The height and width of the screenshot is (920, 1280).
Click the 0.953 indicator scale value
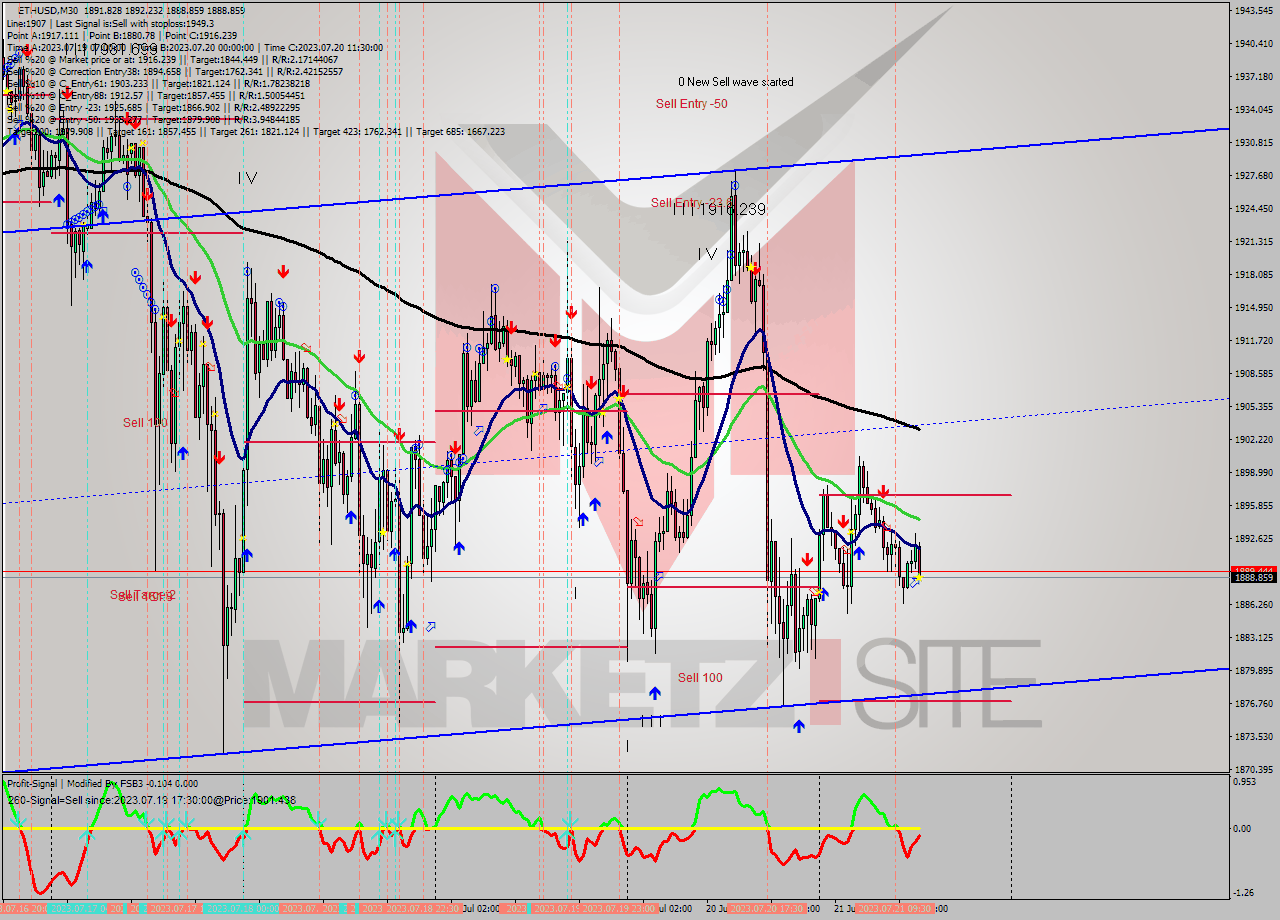pos(1246,782)
